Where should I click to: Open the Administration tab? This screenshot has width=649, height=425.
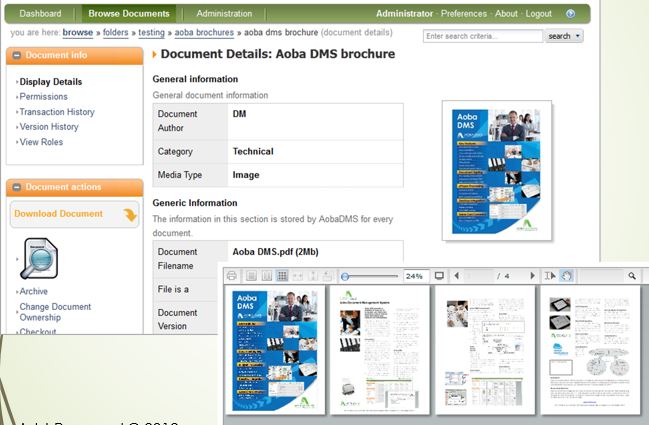coord(224,14)
